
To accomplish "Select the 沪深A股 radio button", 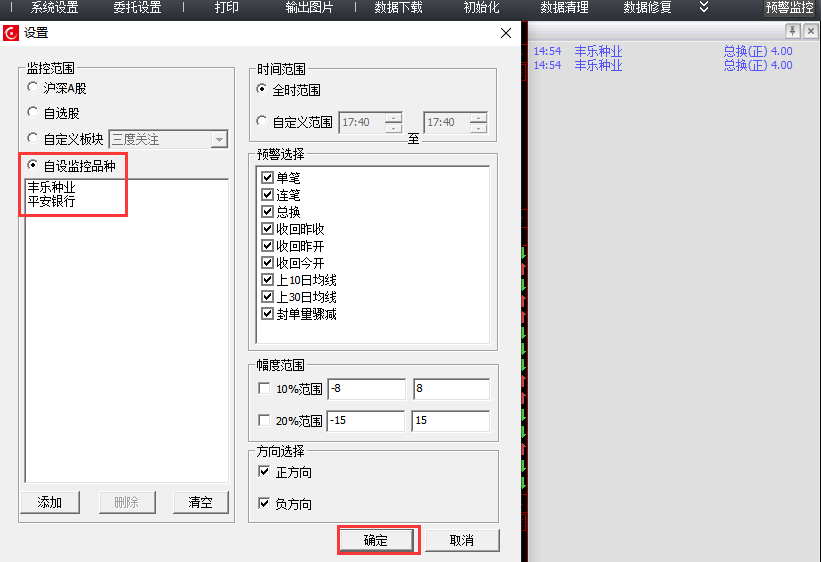I will [x=32, y=87].
